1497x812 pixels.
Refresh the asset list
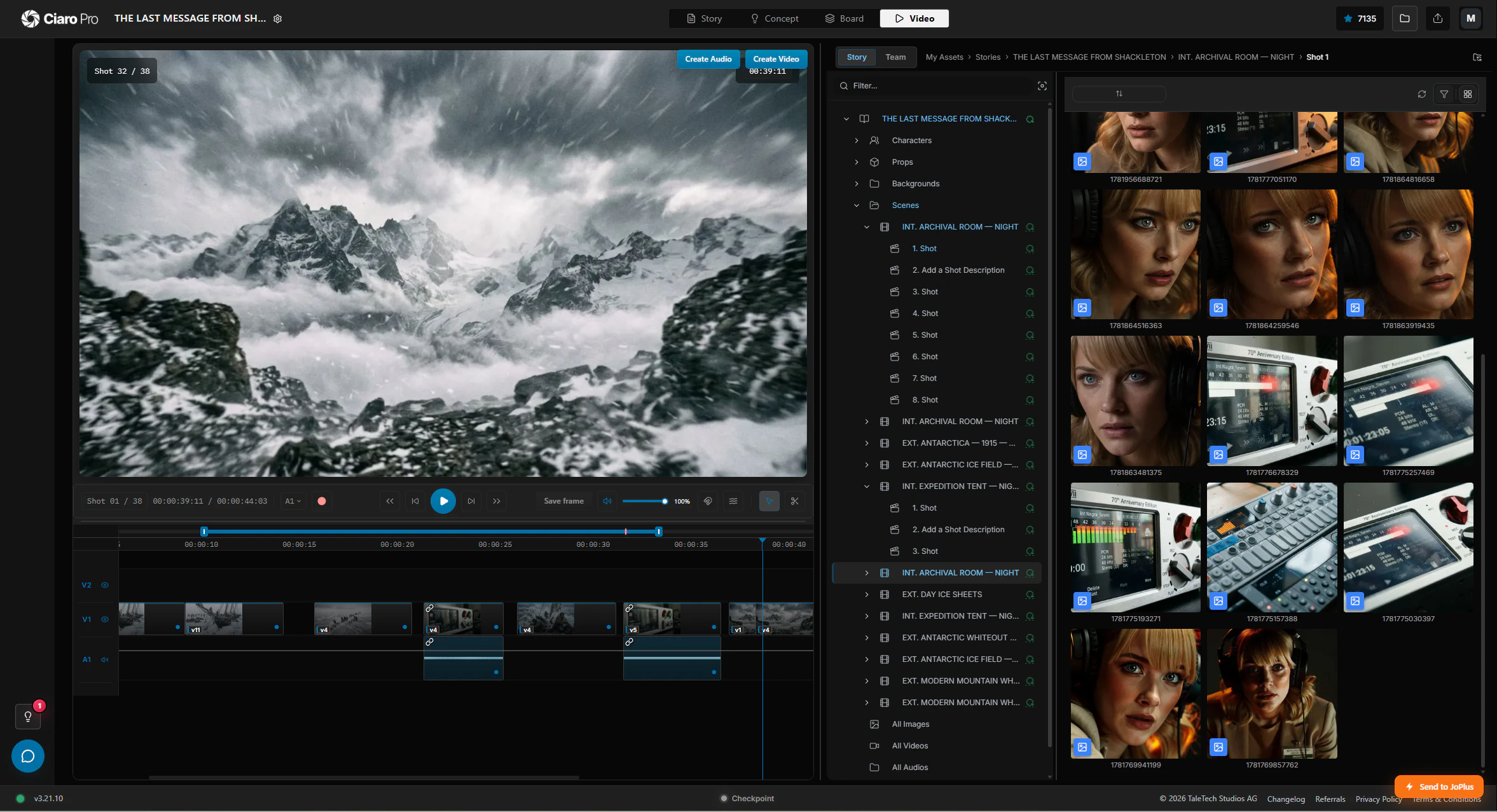pos(1422,94)
